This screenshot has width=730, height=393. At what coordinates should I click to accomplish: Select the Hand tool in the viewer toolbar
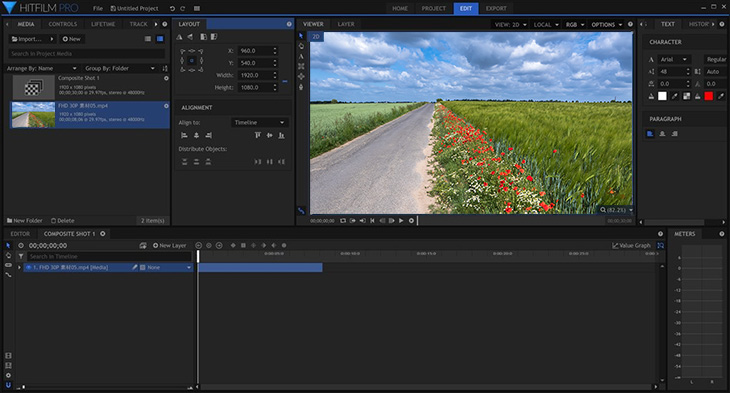click(301, 46)
